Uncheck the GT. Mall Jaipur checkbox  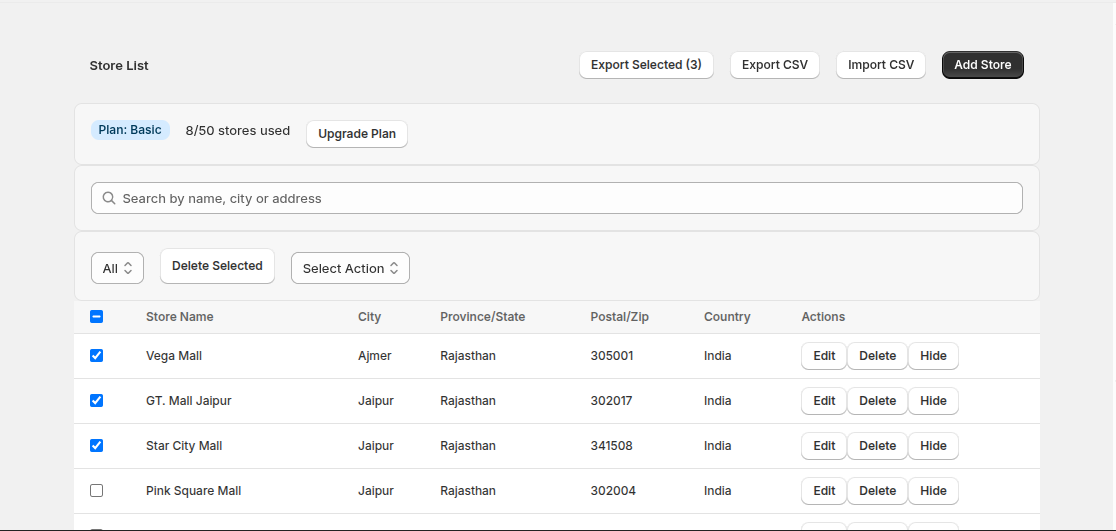click(97, 401)
